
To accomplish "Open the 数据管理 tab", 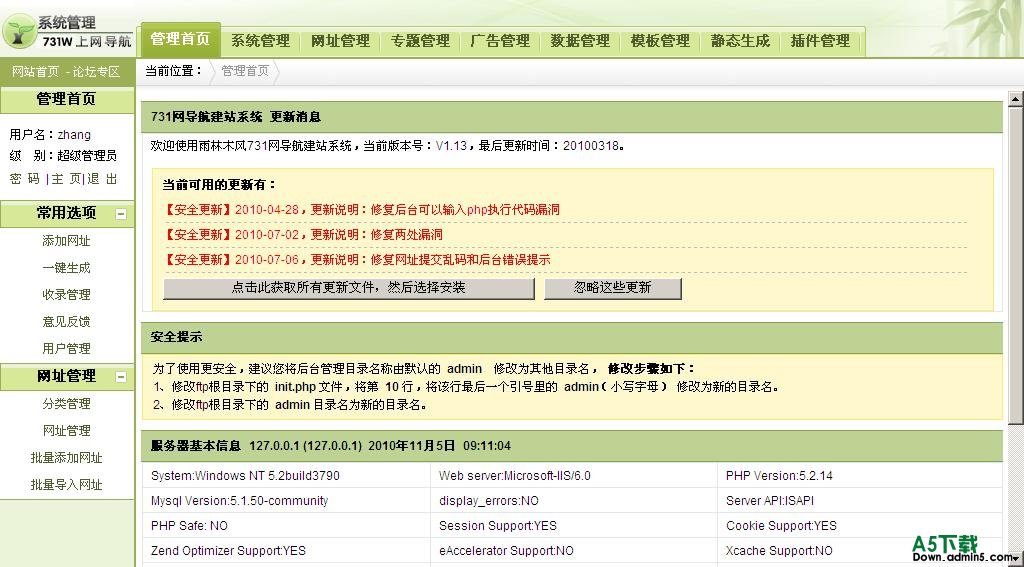I will pos(580,41).
